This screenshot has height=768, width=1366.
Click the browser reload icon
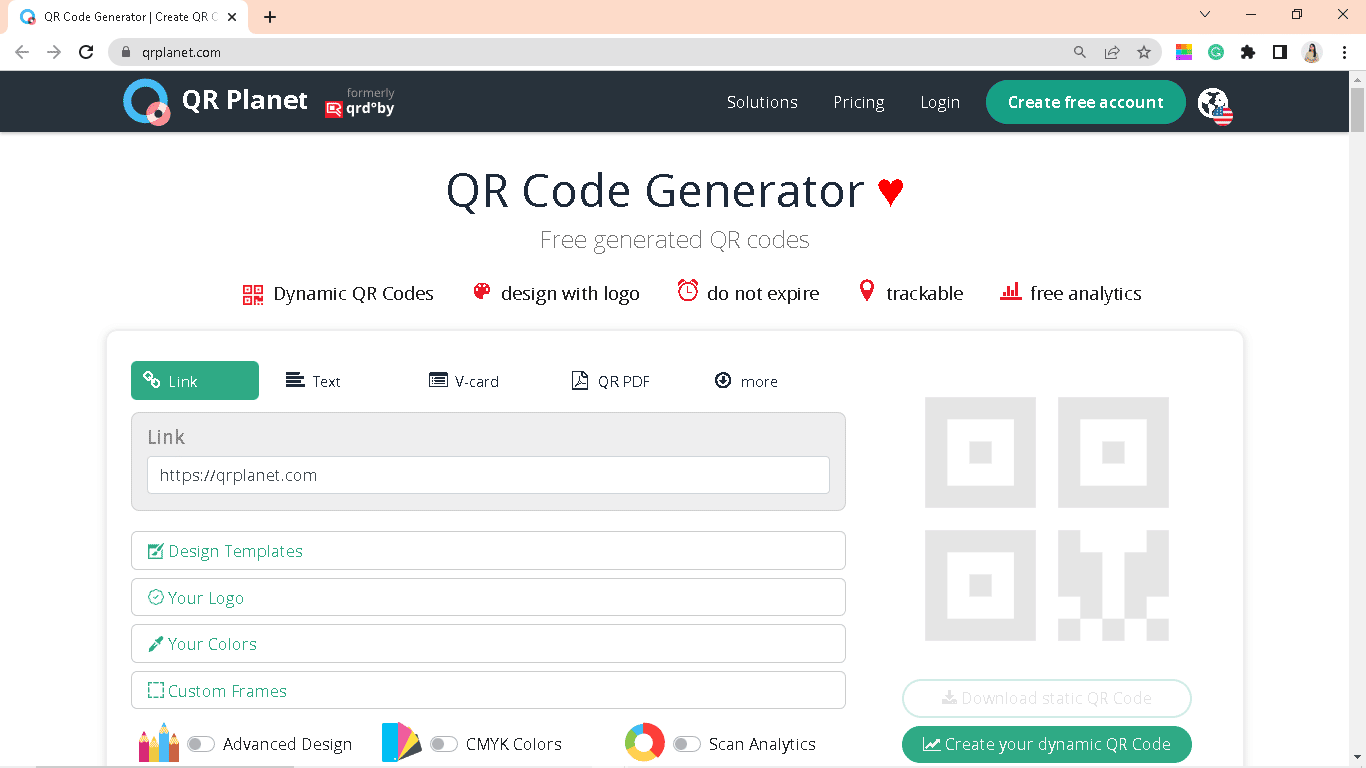click(86, 52)
